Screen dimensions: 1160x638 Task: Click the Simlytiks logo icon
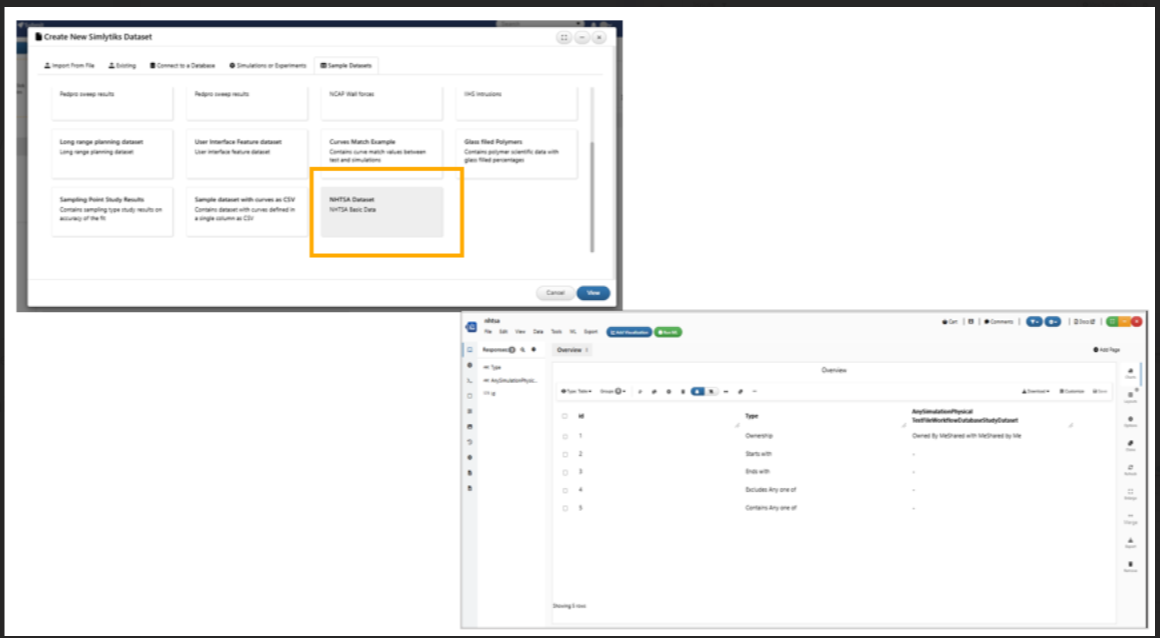471,327
